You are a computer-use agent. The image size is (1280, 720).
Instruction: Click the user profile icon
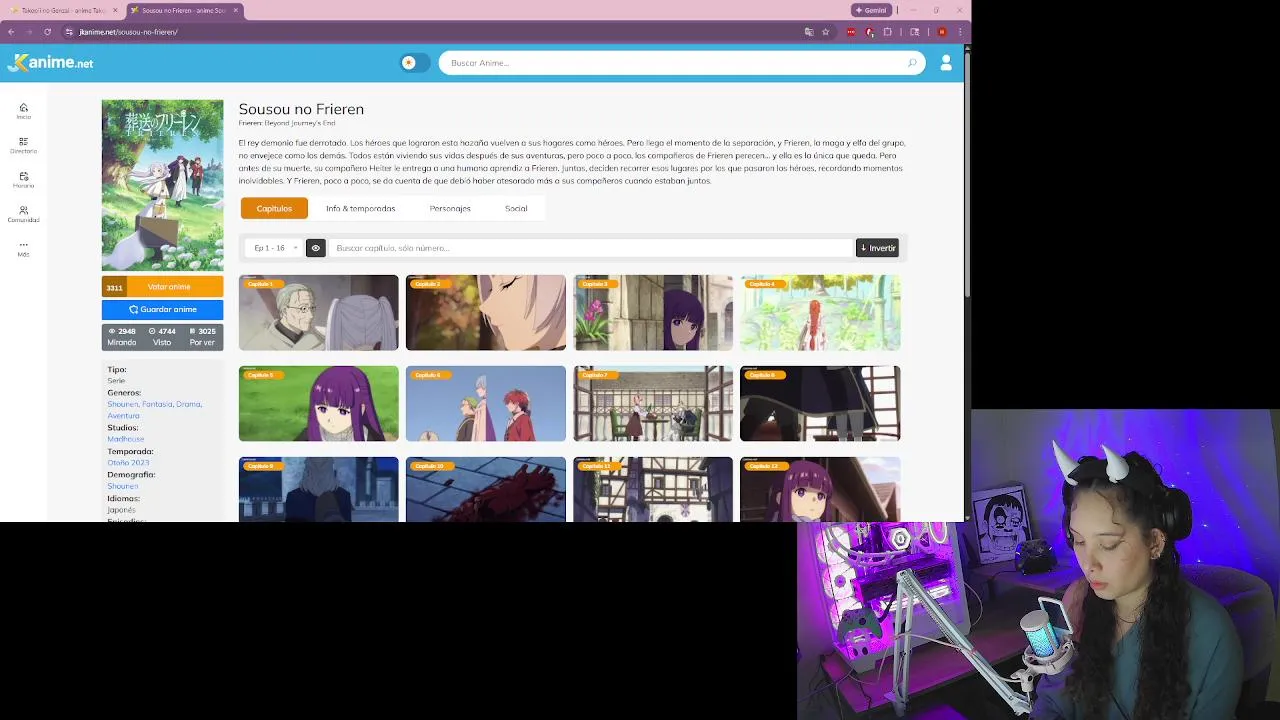(946, 63)
